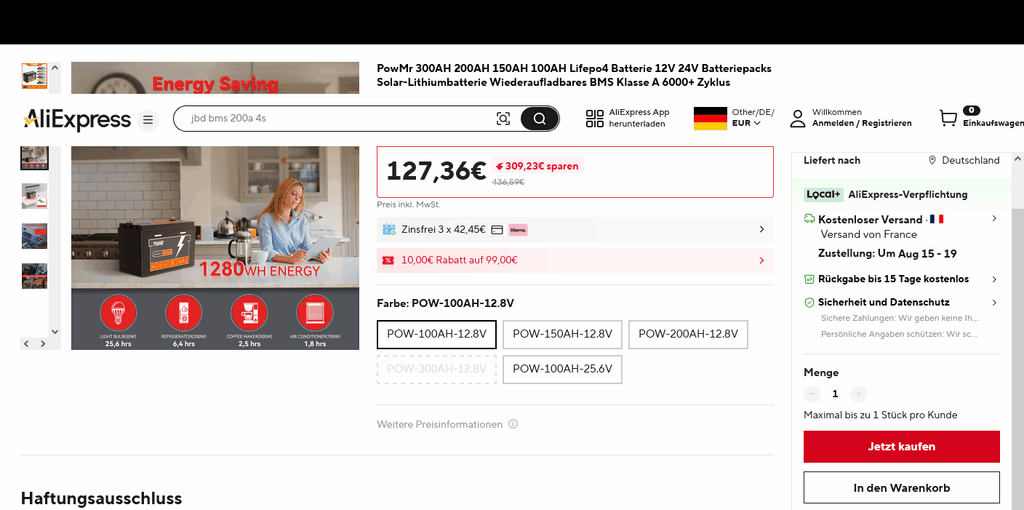This screenshot has width=1024, height=510.
Task: Open the AliExpress home logo
Action: (x=76, y=120)
